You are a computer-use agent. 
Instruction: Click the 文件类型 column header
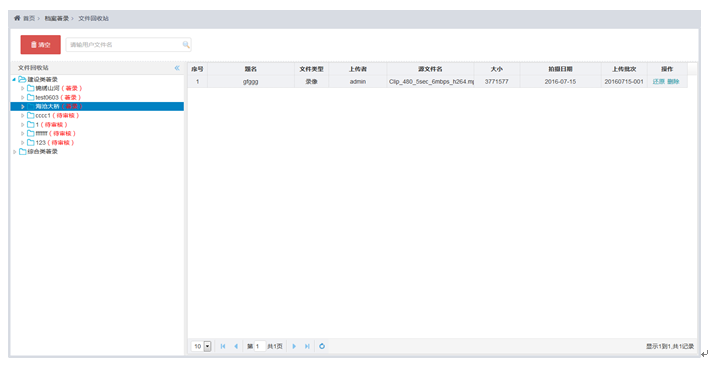312,69
